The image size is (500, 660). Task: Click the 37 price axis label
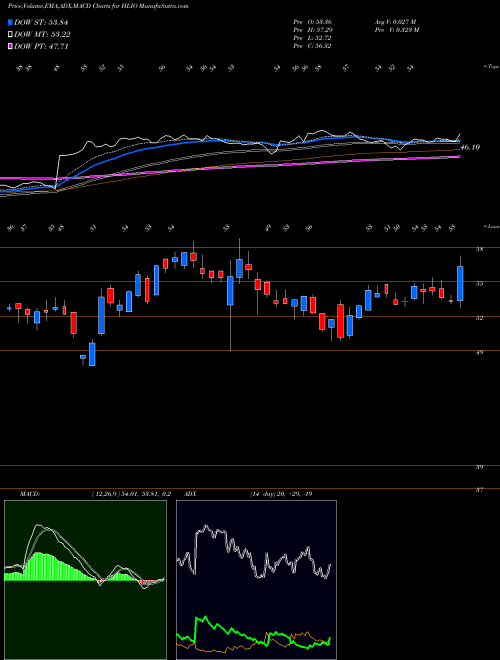479,490
